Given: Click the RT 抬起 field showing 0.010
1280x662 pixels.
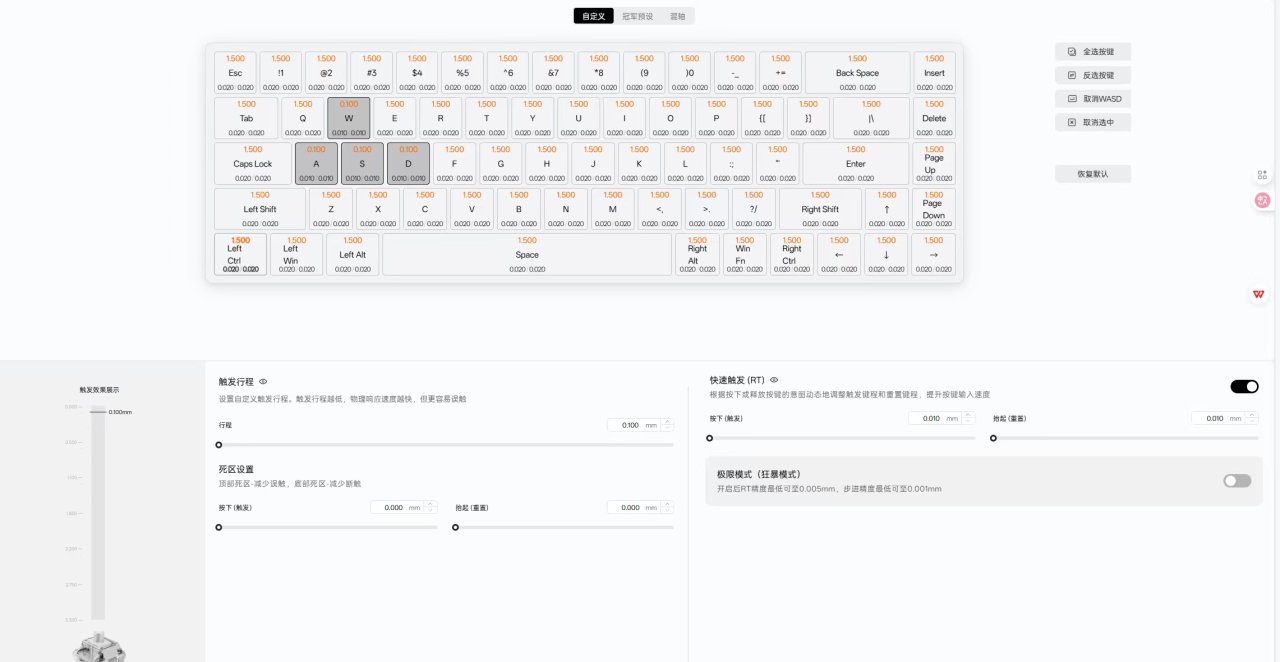Looking at the screenshot, I should click(1218, 418).
